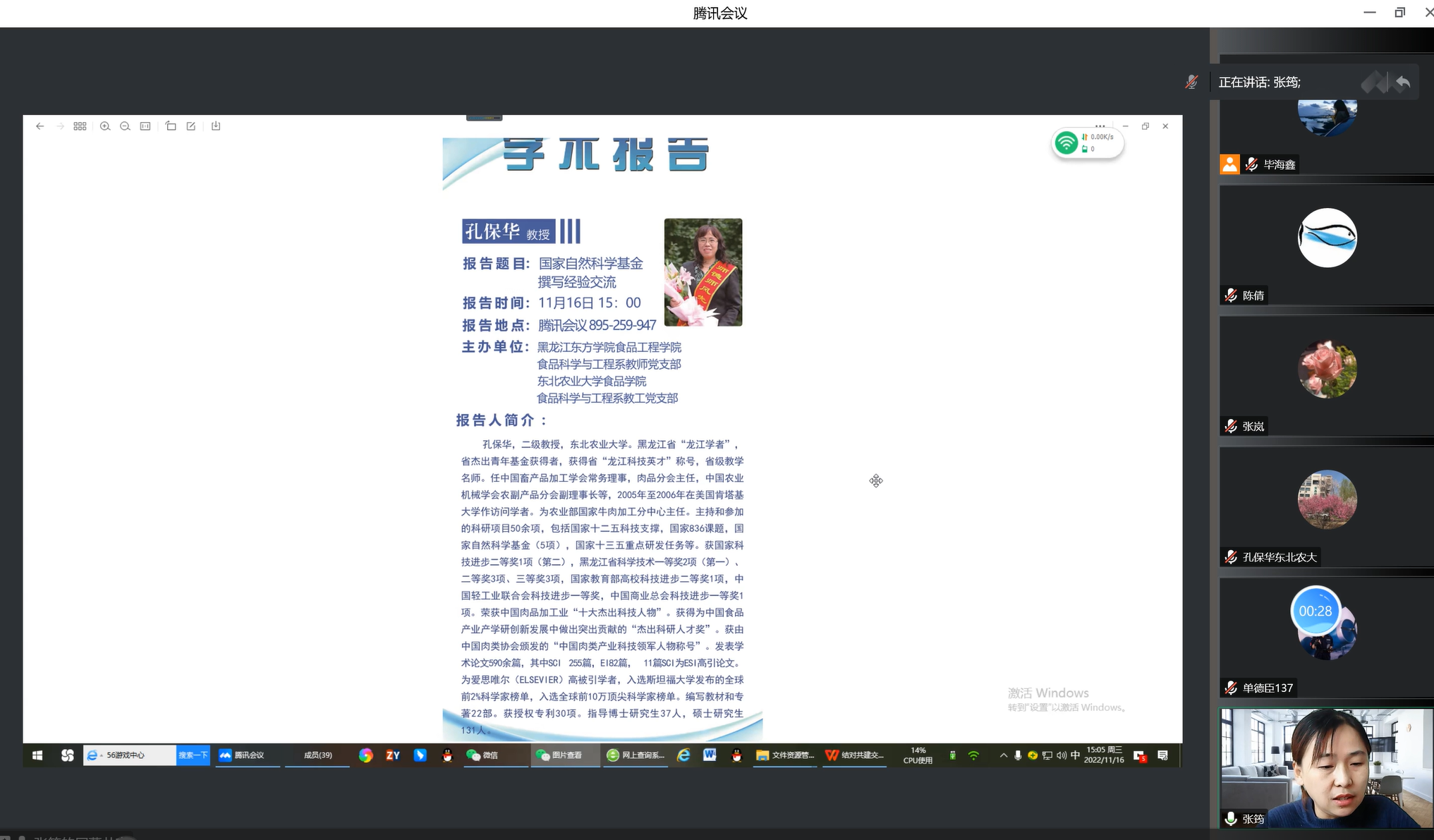This screenshot has height=840, width=1434.
Task: Switch to 文件资源管 file explorer window
Action: (x=785, y=755)
